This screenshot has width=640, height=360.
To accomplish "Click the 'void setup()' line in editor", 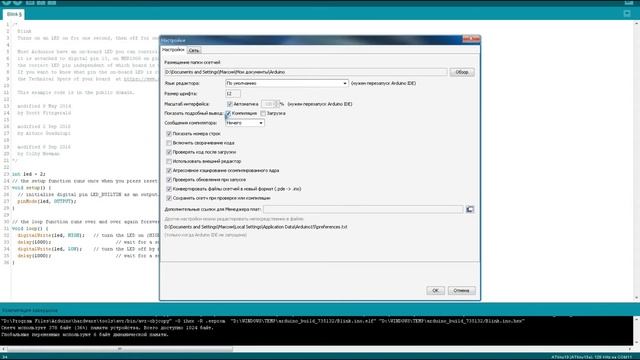I will (x=31, y=188).
